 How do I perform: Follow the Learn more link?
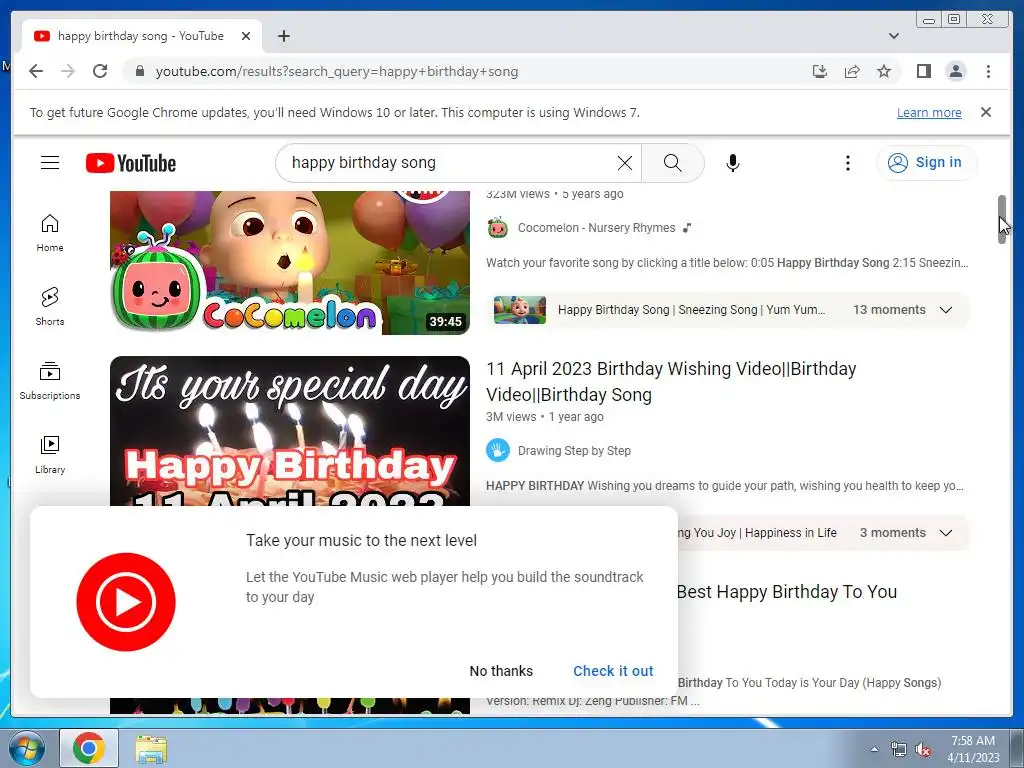point(929,112)
